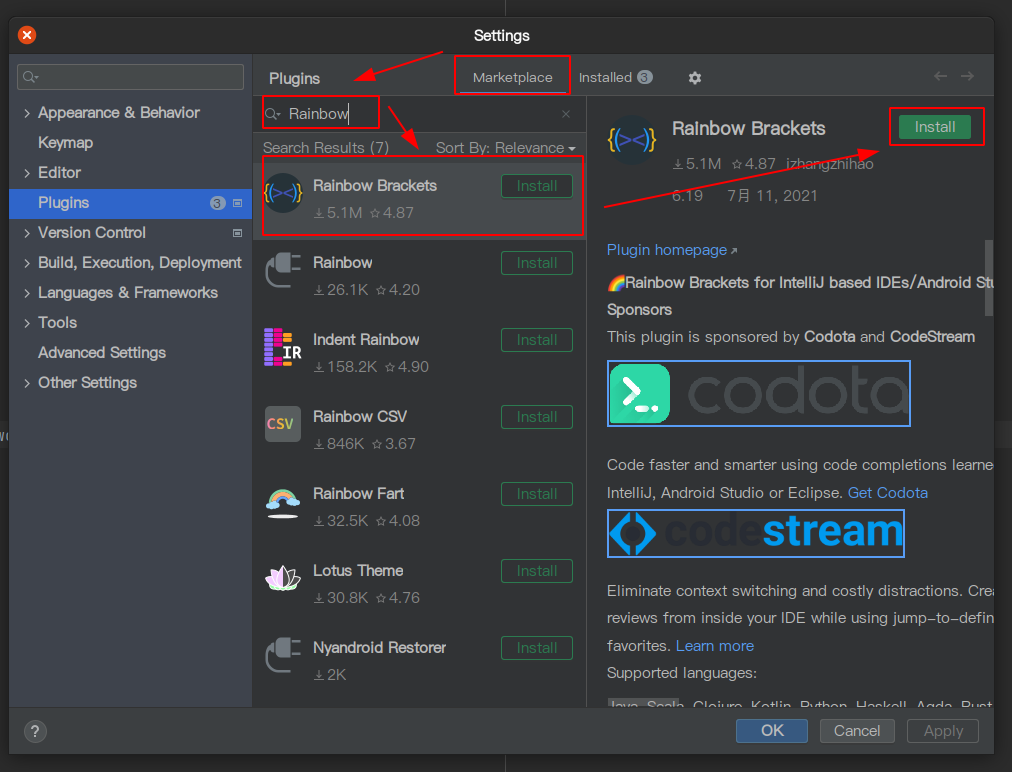Select Advanced Settings in settings tree
The width and height of the screenshot is (1012, 772).
coord(102,353)
